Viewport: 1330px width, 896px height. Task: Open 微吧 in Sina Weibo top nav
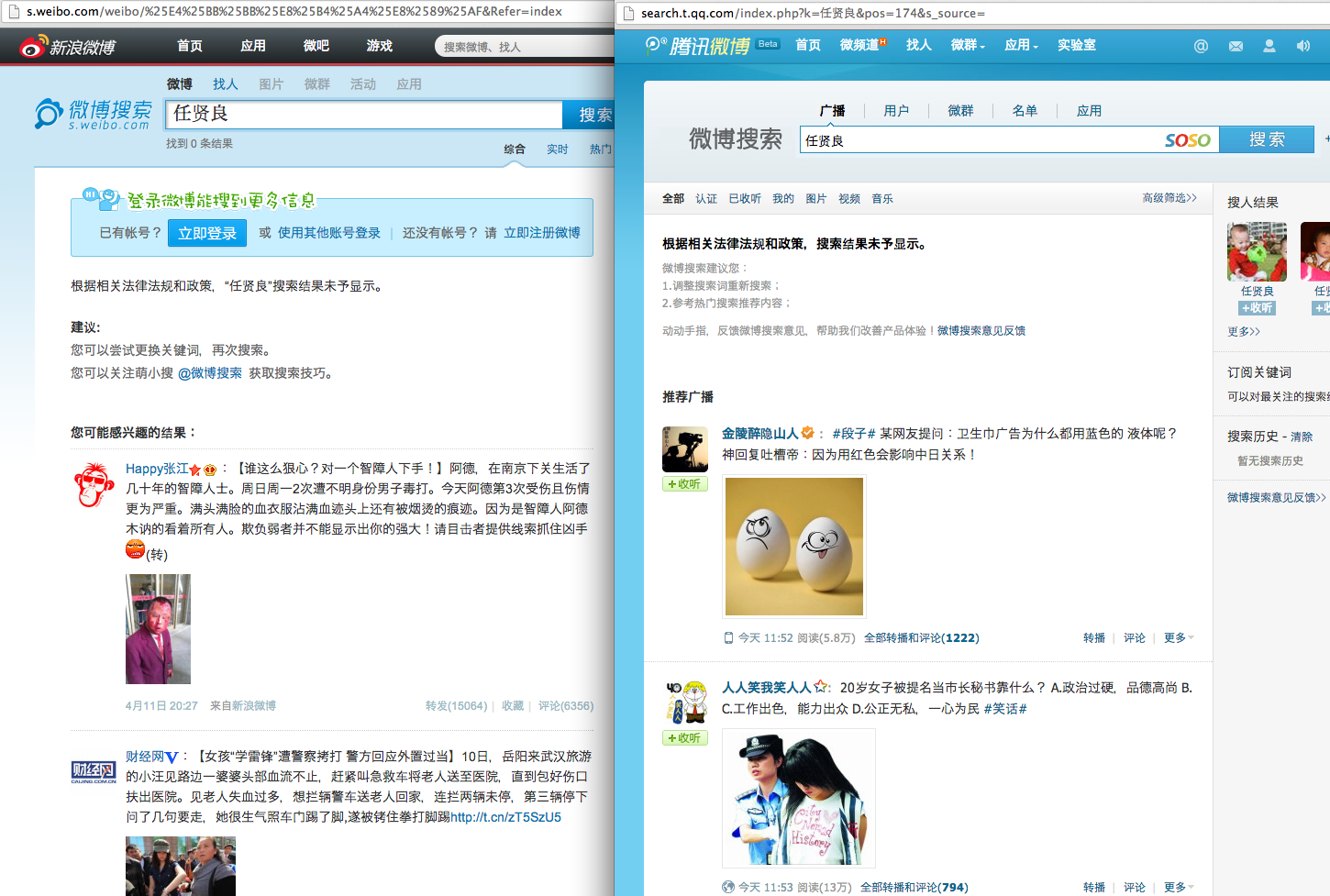pyautogui.click(x=316, y=46)
